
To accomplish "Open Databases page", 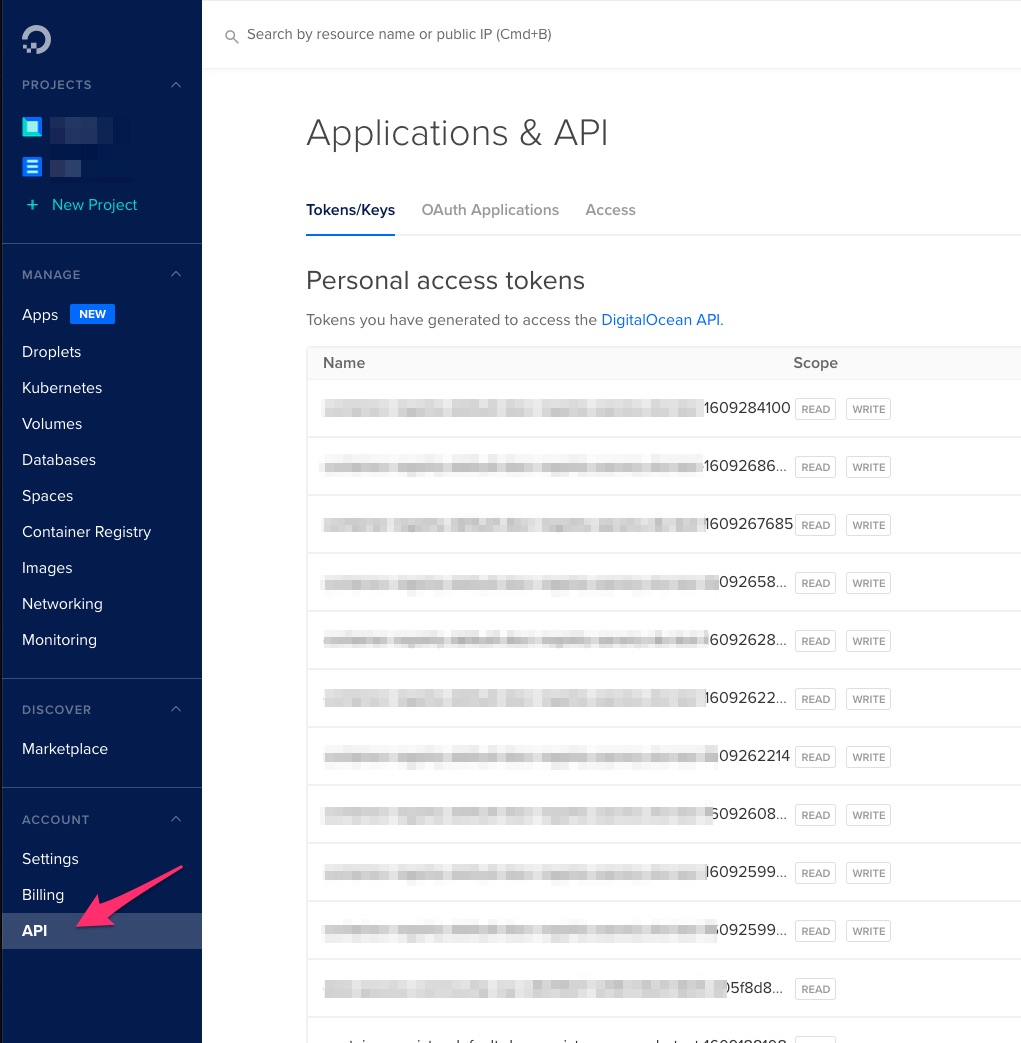I will (x=59, y=460).
